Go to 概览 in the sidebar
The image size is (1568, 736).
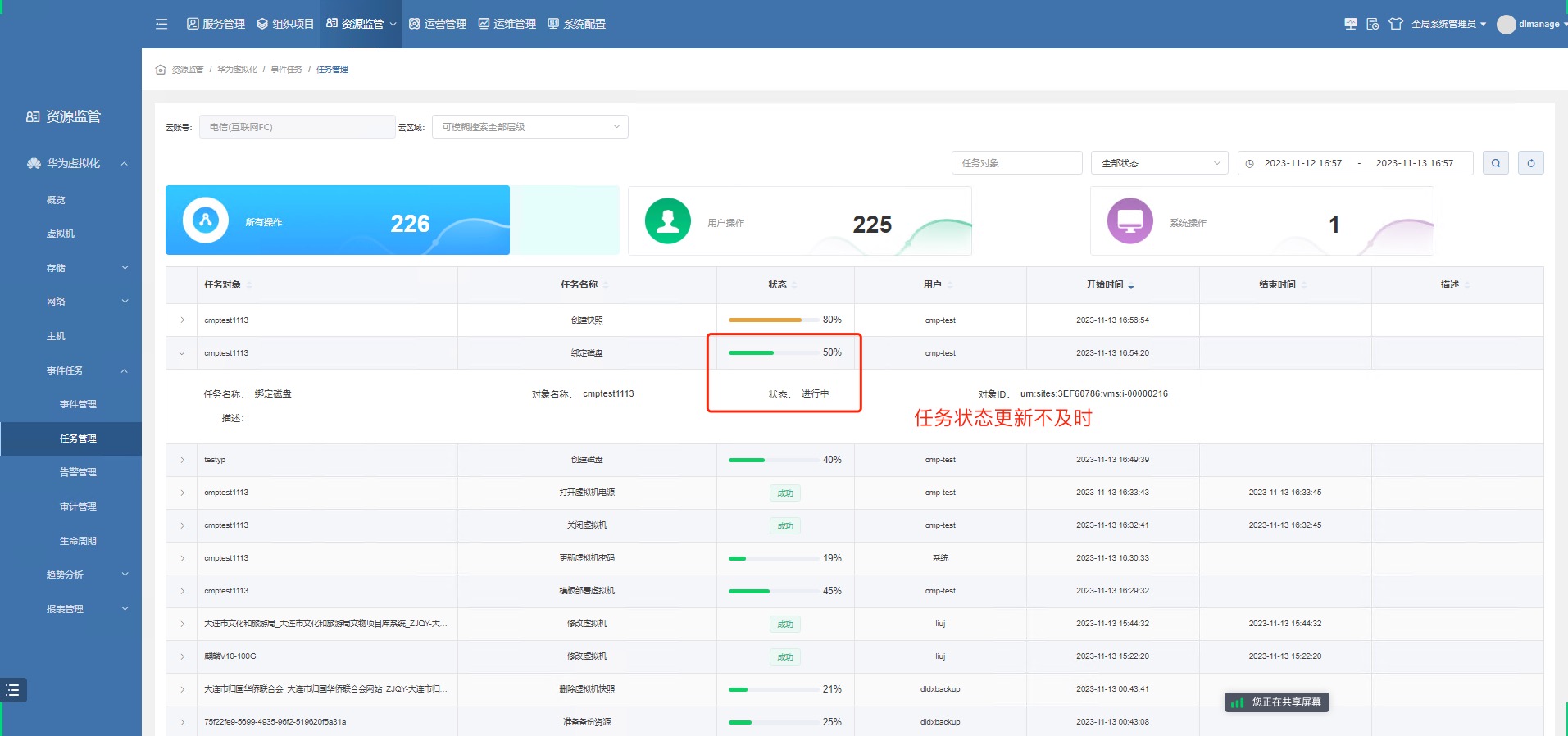[56, 200]
